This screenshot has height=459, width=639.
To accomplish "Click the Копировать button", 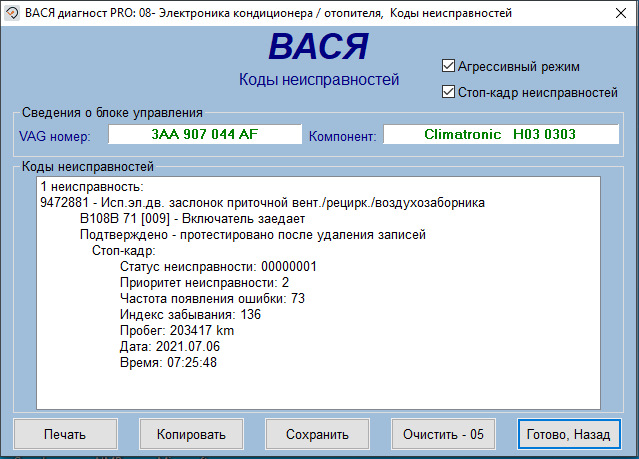I will (x=191, y=434).
